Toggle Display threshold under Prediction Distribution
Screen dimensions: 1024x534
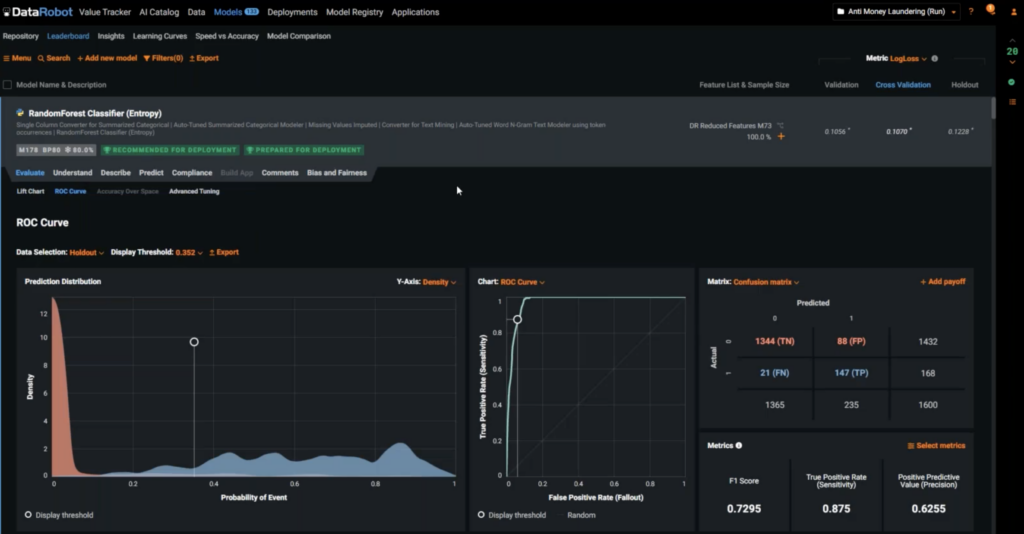pyautogui.click(x=59, y=515)
